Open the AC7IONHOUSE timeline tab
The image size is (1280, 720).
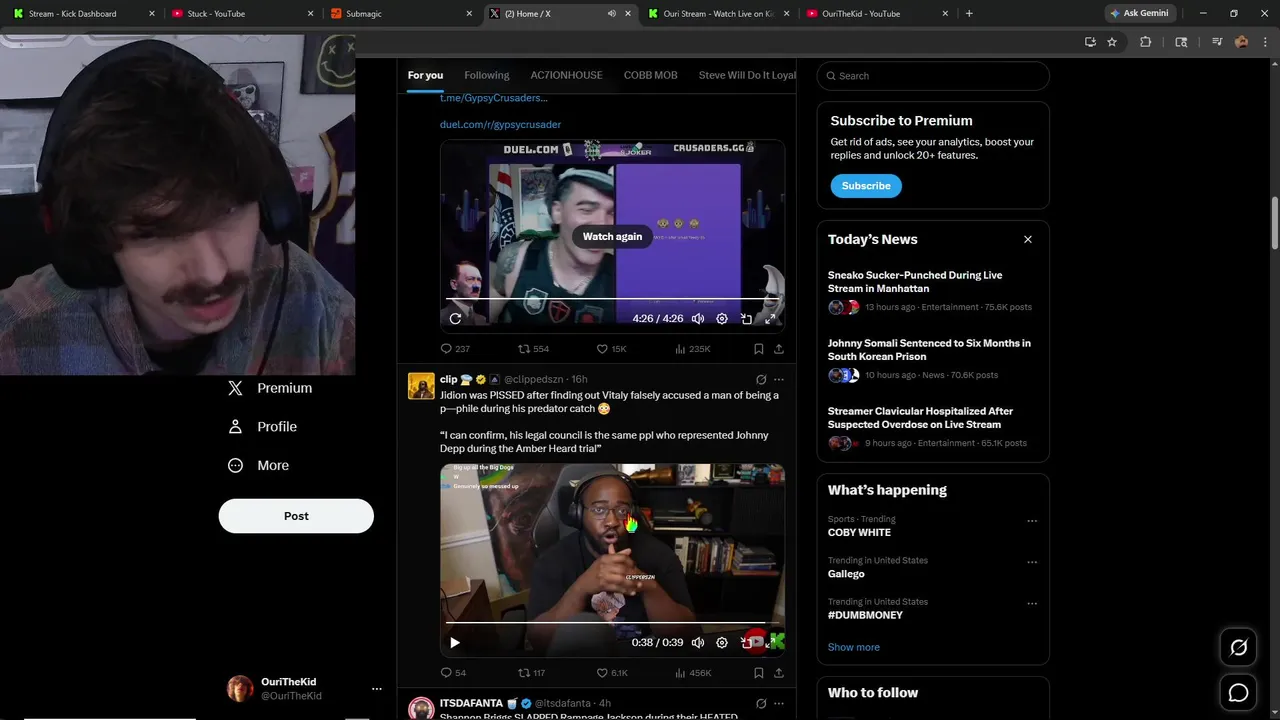[566, 75]
